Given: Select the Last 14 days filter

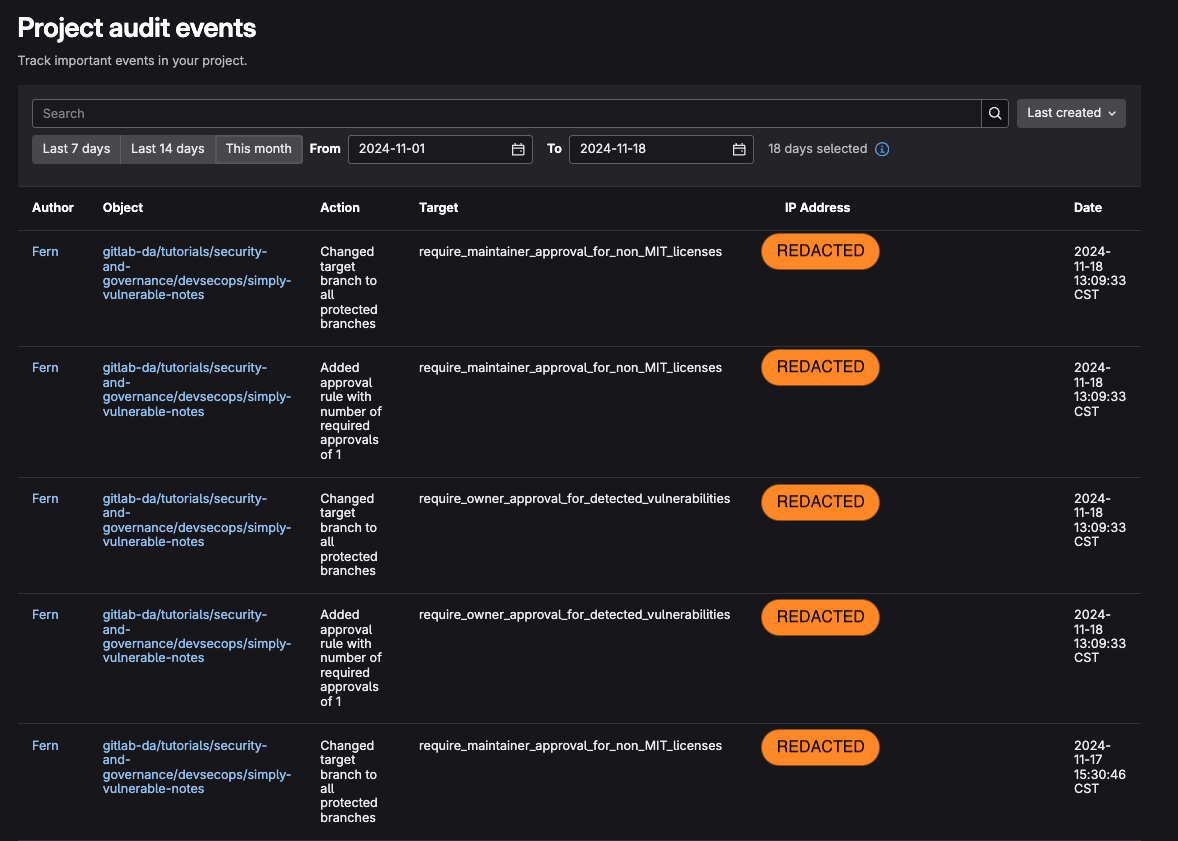Looking at the screenshot, I should click(x=167, y=148).
